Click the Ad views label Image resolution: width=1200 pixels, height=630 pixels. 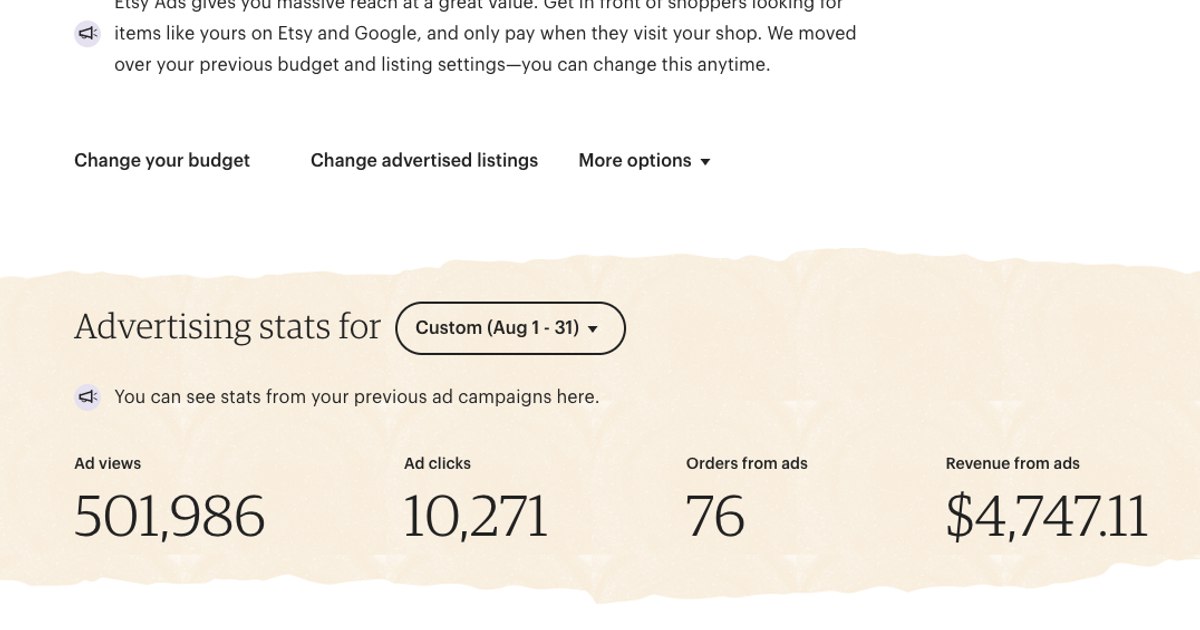107,464
